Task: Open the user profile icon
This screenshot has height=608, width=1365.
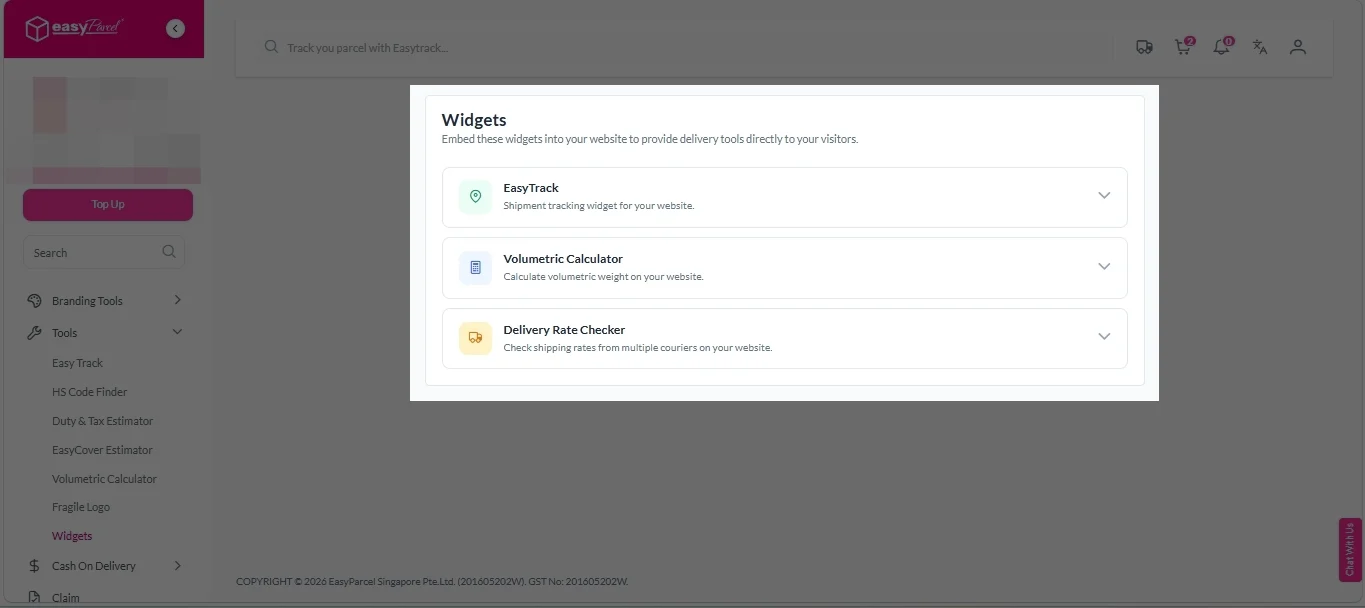Action: tap(1298, 47)
